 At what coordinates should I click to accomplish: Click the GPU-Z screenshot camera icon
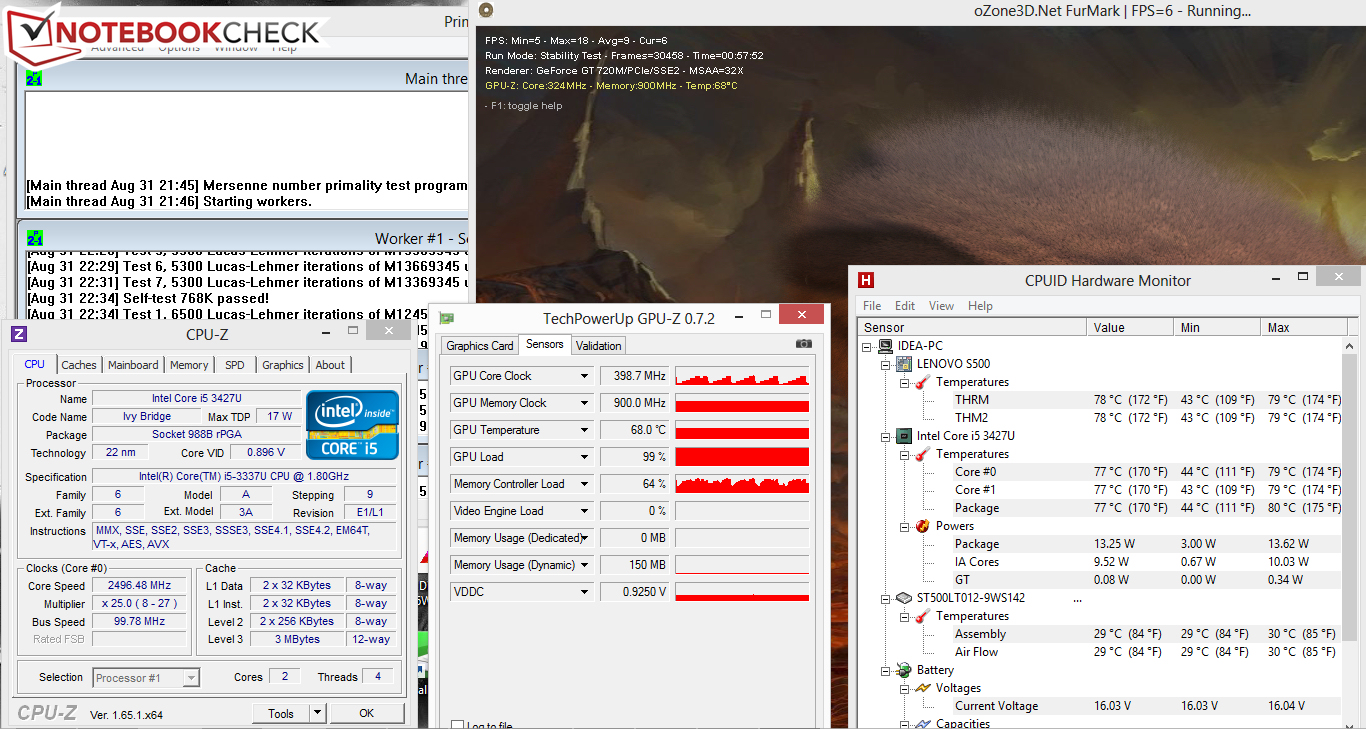(x=803, y=344)
